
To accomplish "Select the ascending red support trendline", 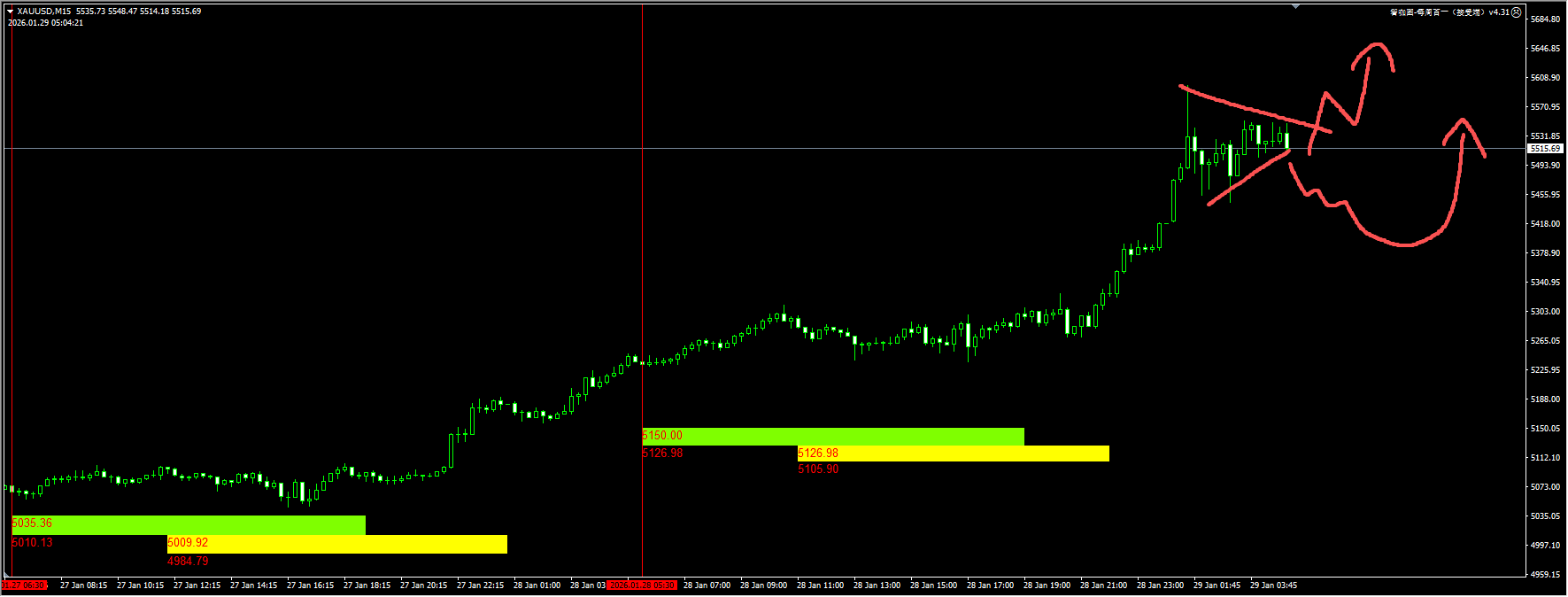I will pos(1248,179).
